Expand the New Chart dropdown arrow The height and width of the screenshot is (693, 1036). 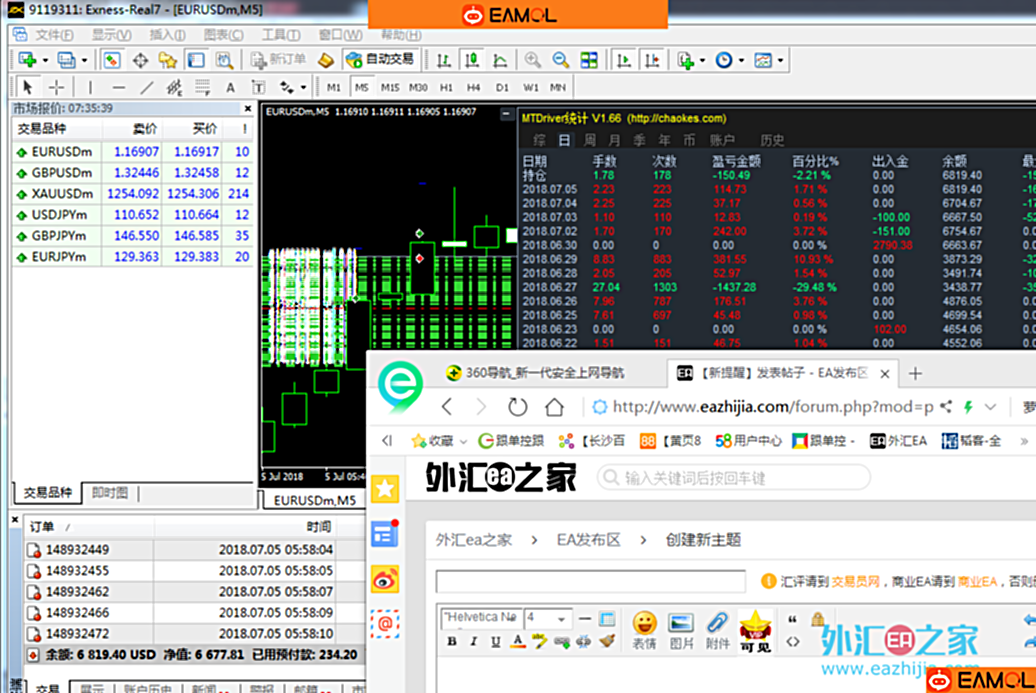pyautogui.click(x=45, y=61)
